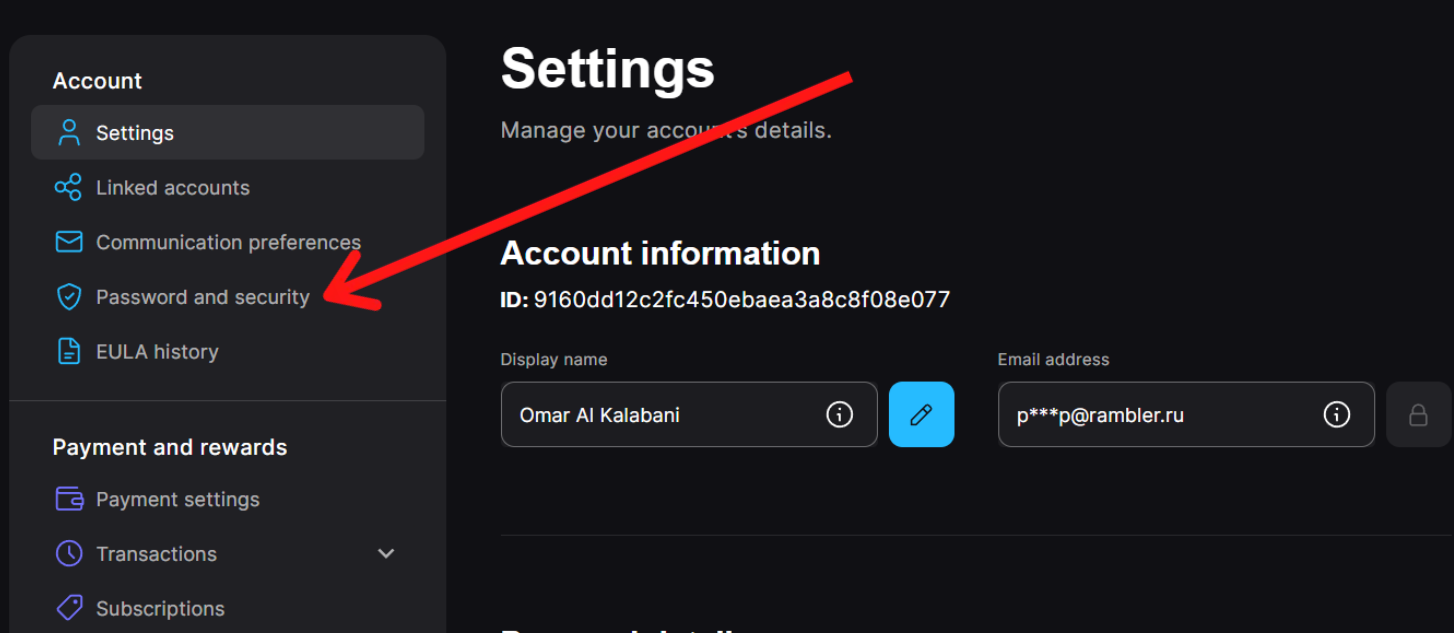Click the Linked accounts share icon

68,188
